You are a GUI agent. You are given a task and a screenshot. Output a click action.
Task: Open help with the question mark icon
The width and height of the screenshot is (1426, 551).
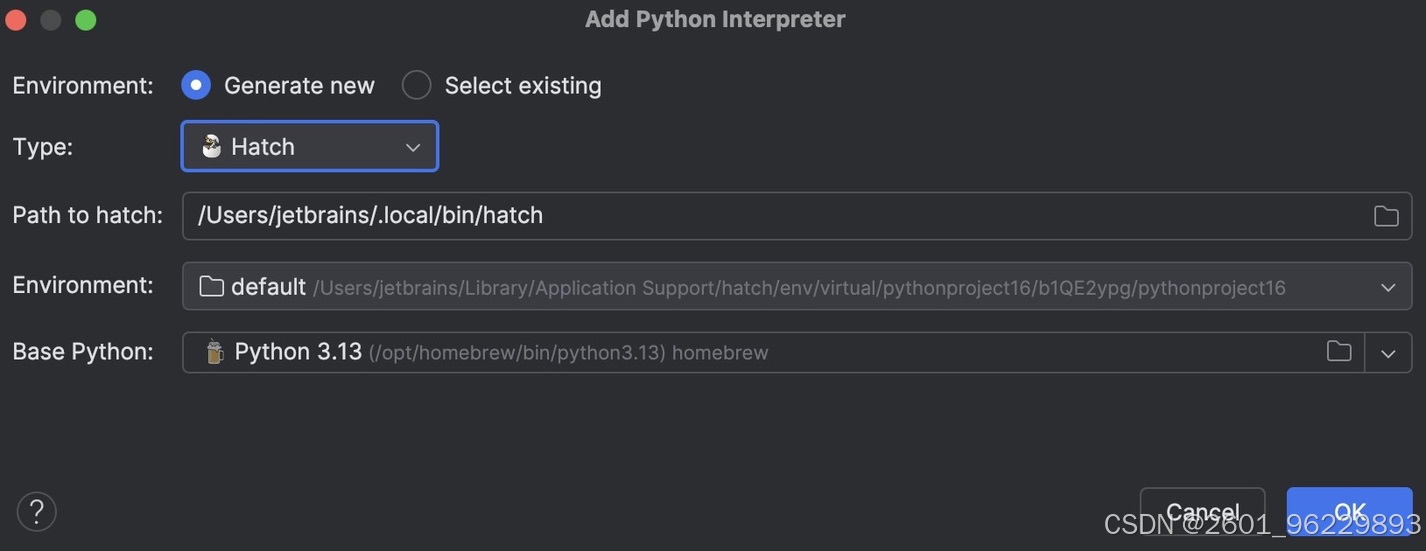point(37,512)
